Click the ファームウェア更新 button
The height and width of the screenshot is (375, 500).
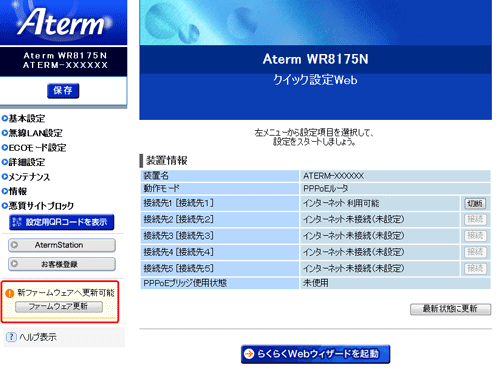tap(59, 307)
